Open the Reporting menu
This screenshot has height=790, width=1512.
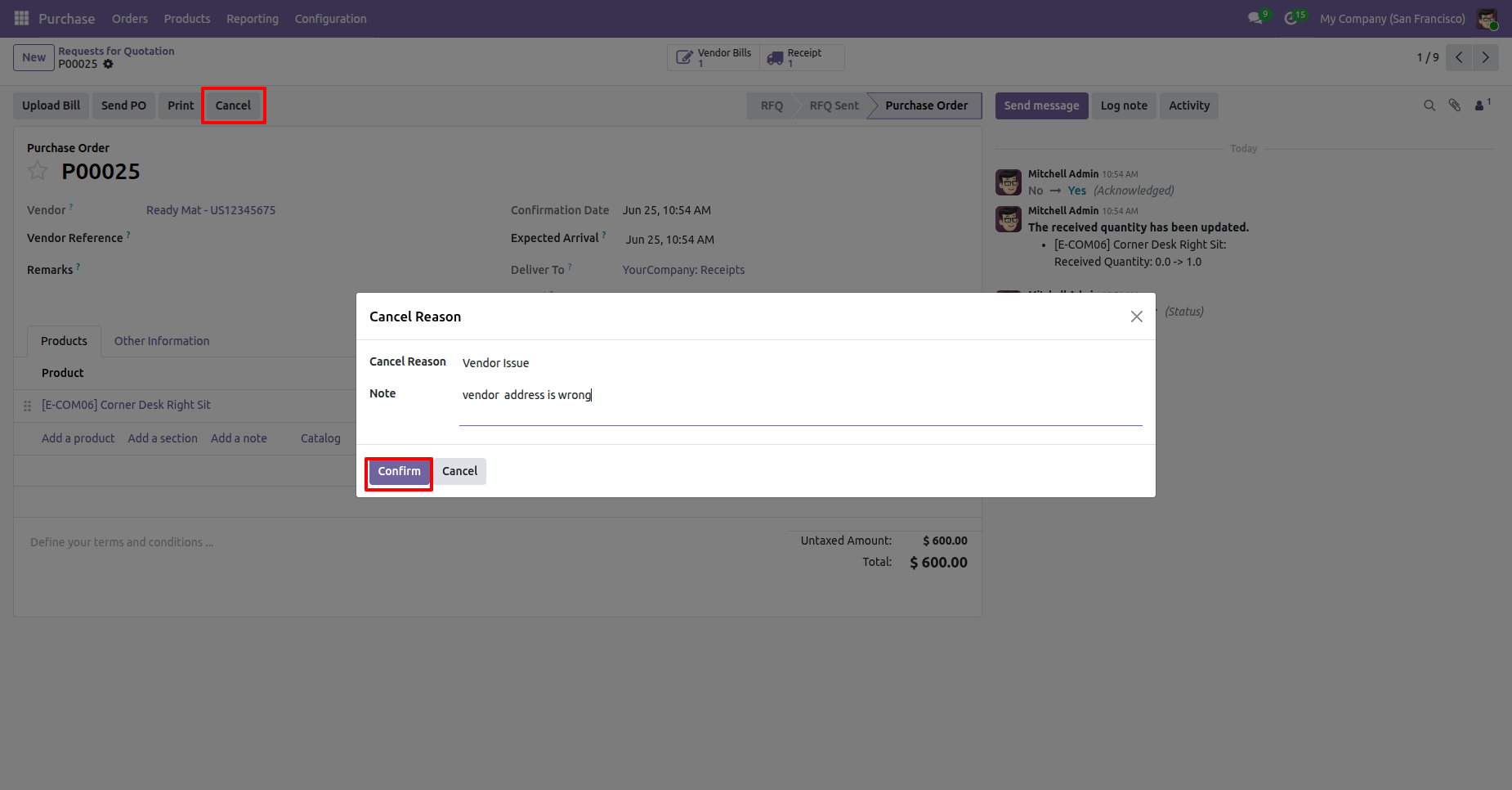253,18
